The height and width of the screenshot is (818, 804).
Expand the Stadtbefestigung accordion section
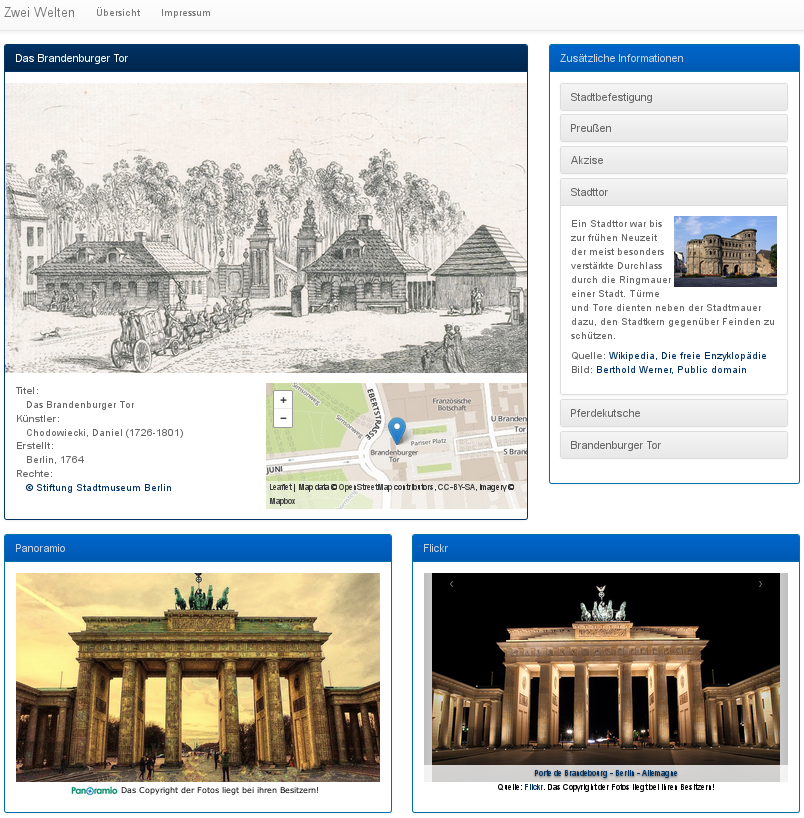(x=673, y=97)
